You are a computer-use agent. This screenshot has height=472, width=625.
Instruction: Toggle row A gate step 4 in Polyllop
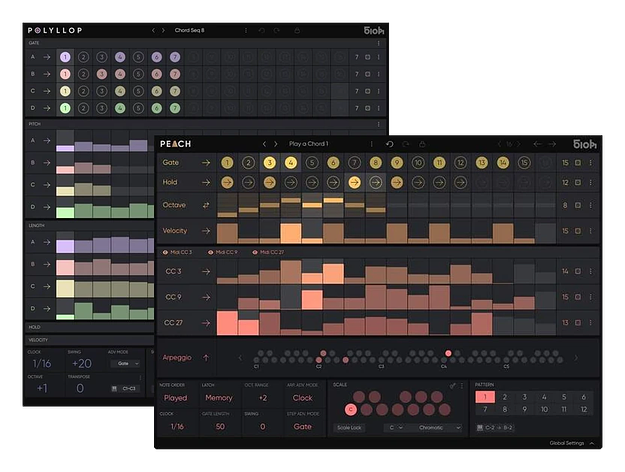pyautogui.click(x=120, y=57)
